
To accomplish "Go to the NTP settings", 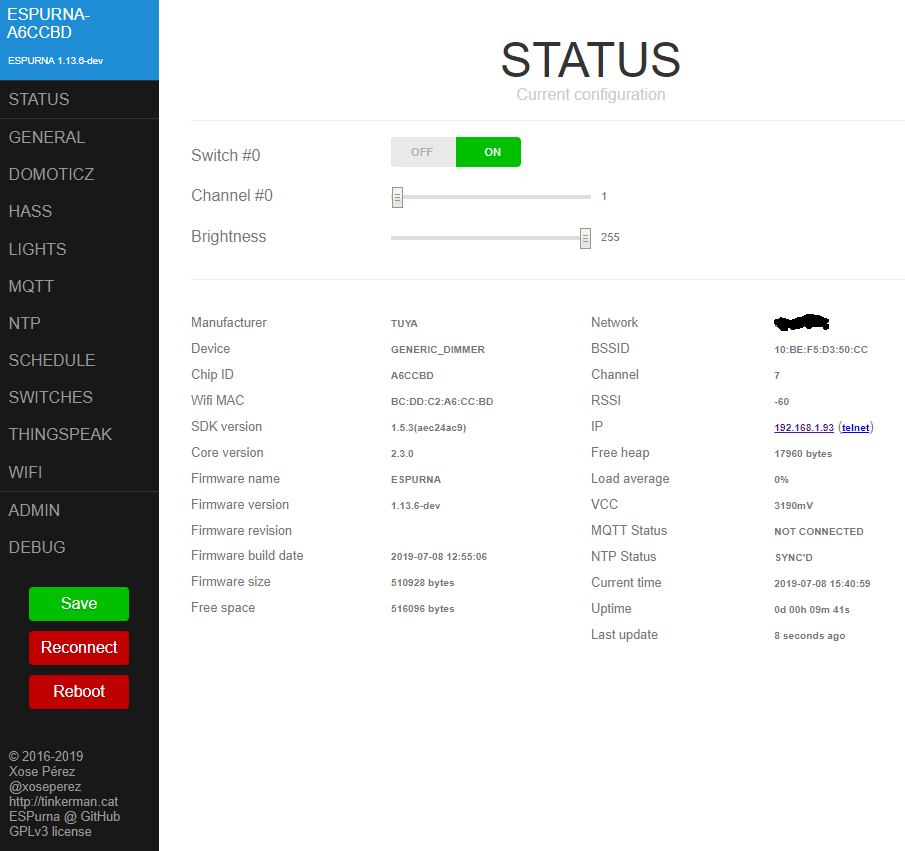I will tap(79, 323).
